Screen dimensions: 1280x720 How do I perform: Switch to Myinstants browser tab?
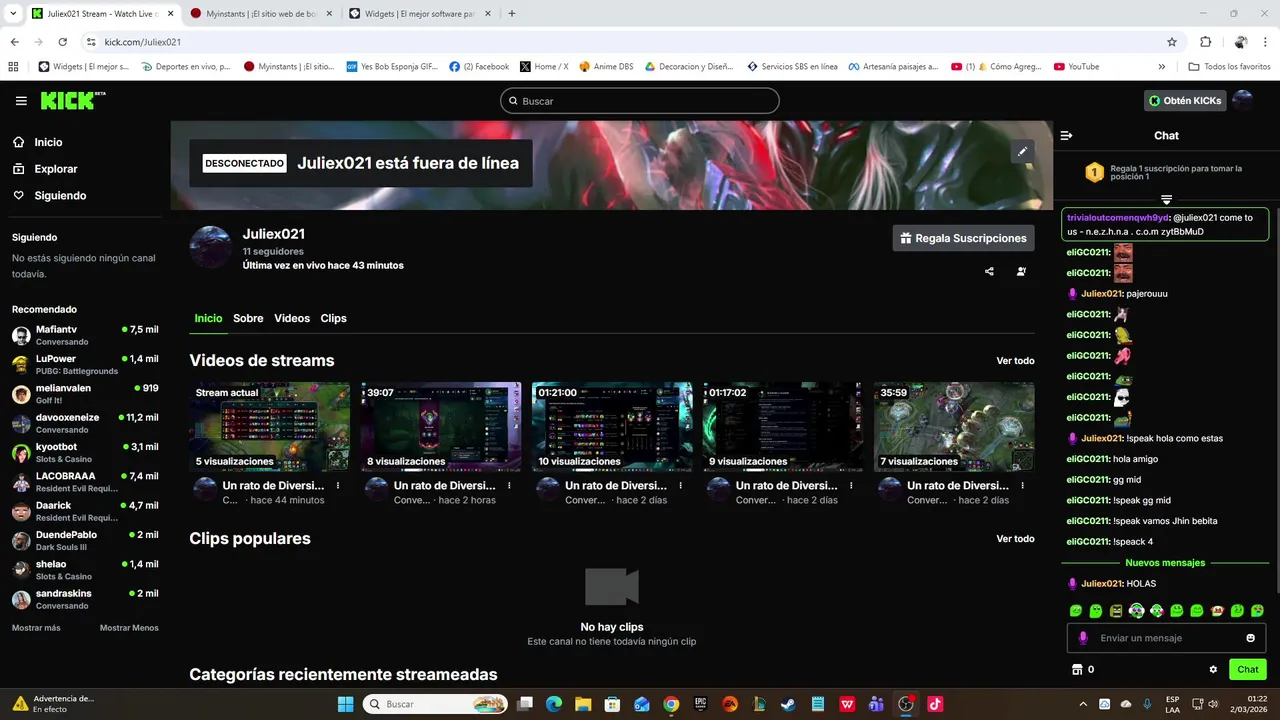[x=262, y=14]
